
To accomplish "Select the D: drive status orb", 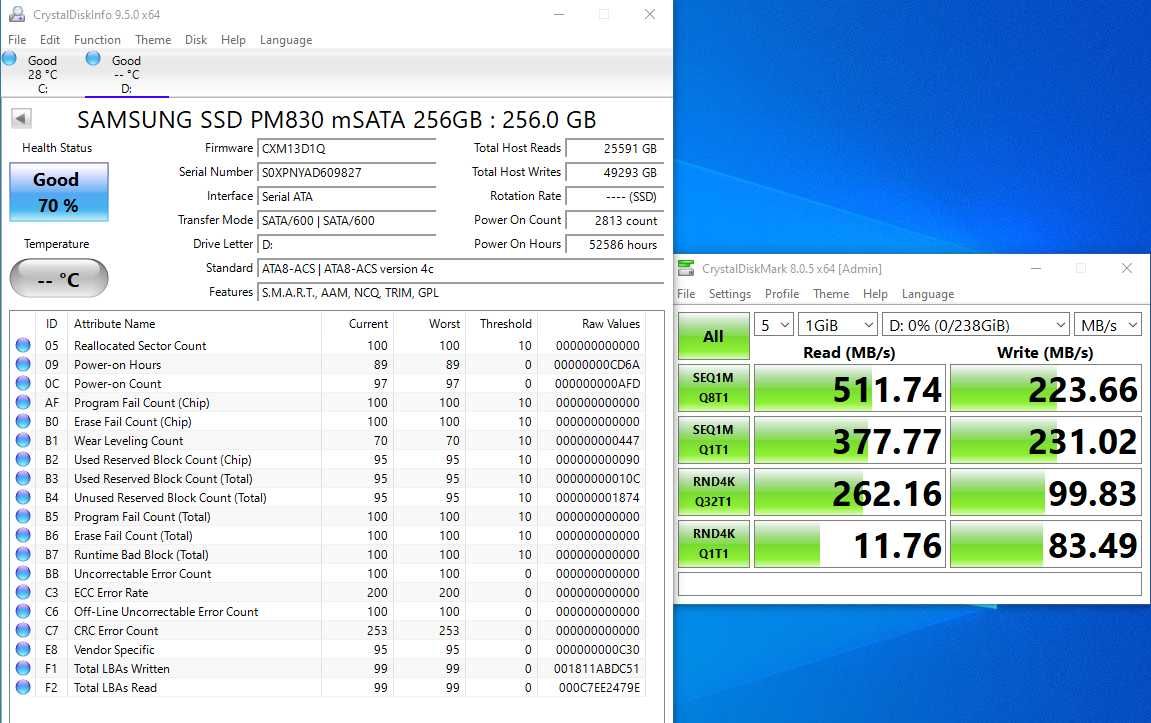I will tap(93, 59).
